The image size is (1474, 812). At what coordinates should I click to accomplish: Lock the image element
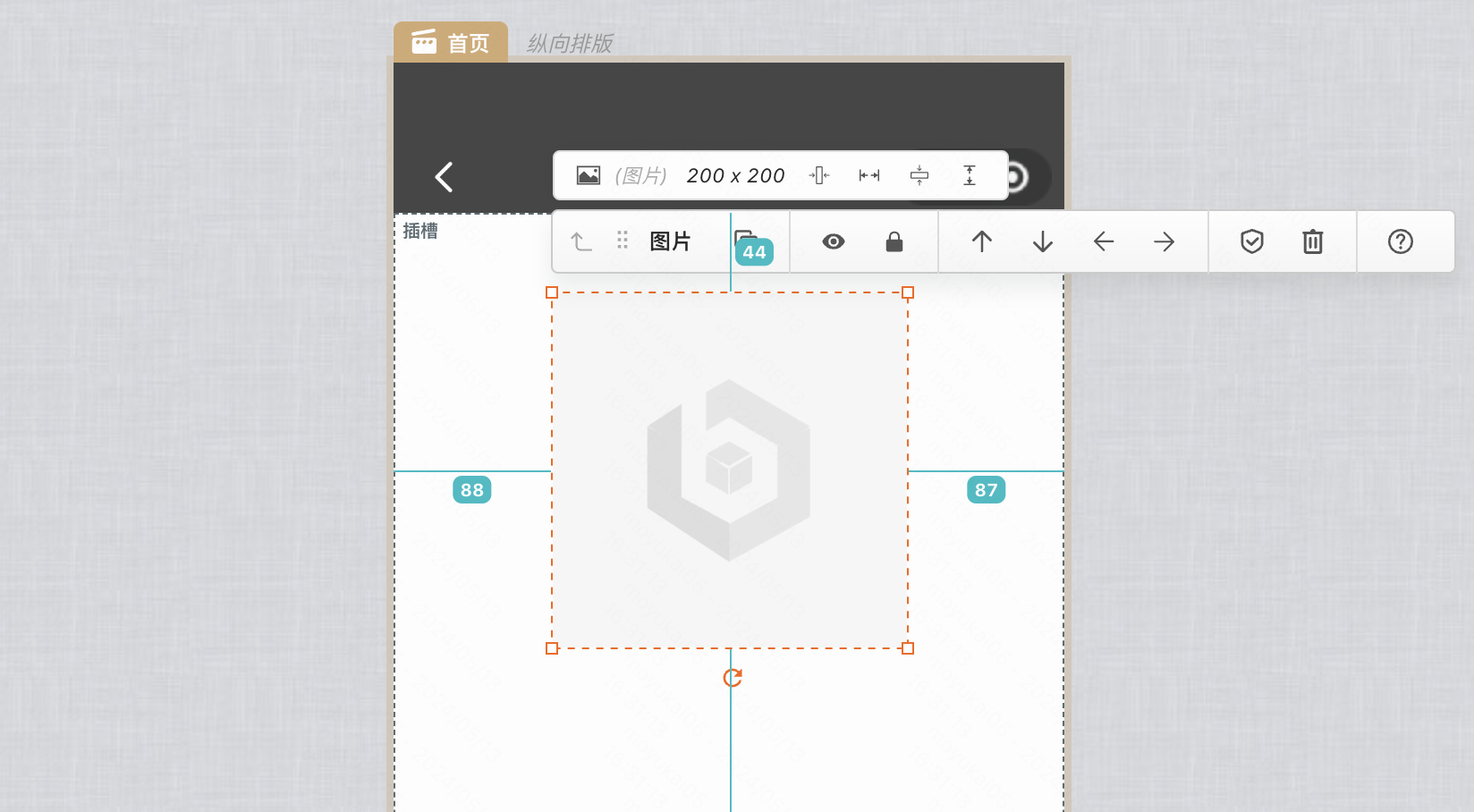click(x=894, y=241)
